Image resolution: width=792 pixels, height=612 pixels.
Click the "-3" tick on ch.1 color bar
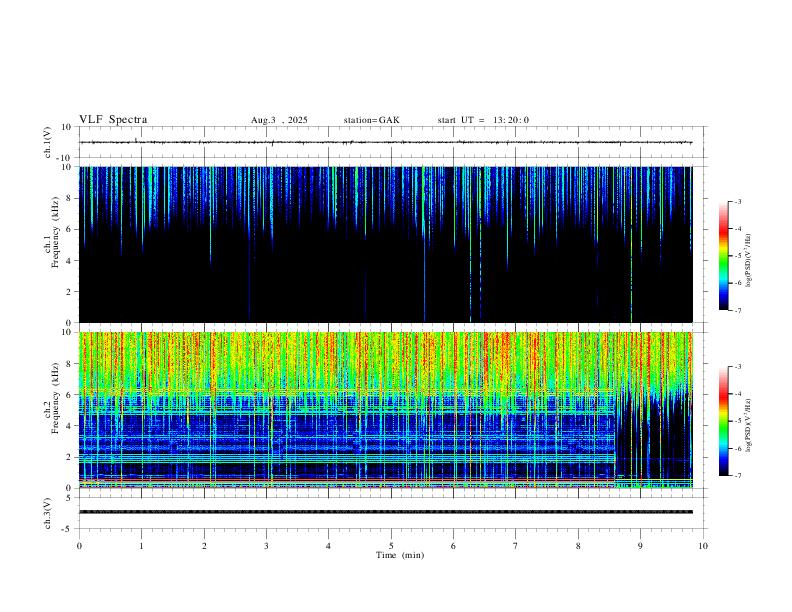[x=737, y=201]
